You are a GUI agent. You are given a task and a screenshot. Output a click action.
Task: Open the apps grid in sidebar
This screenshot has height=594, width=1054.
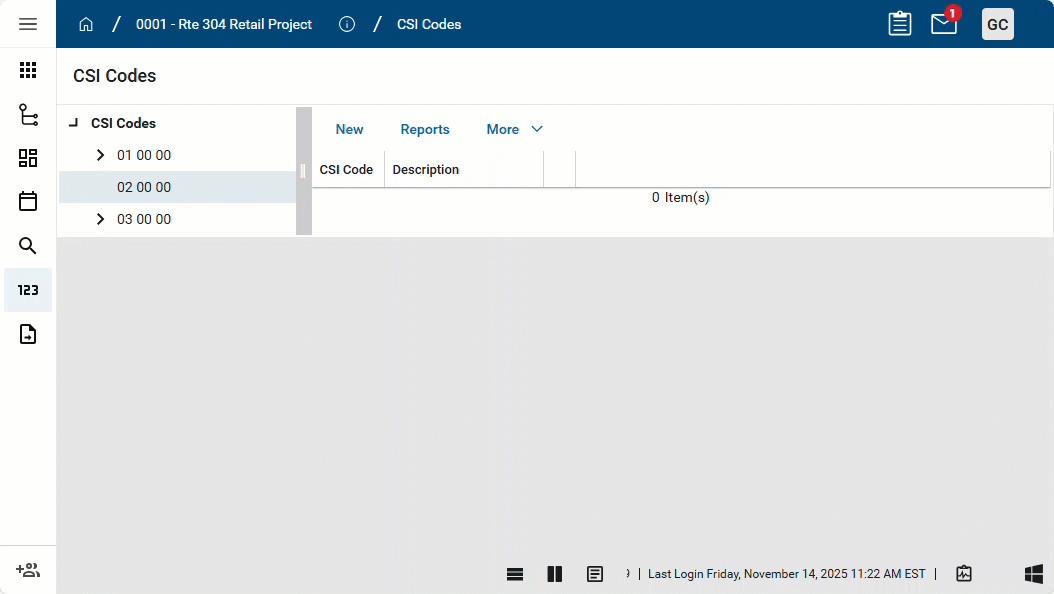coord(28,70)
